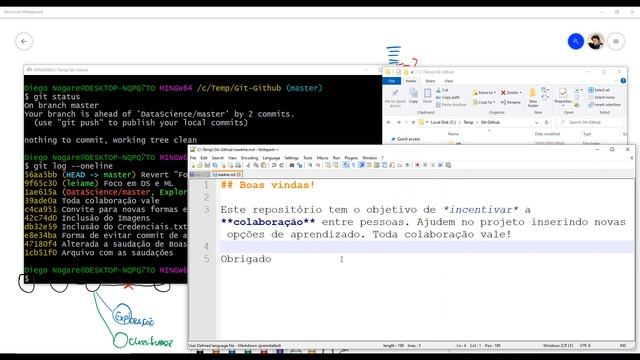Click Notepad++ Open file toolbar icon

pos(200,165)
